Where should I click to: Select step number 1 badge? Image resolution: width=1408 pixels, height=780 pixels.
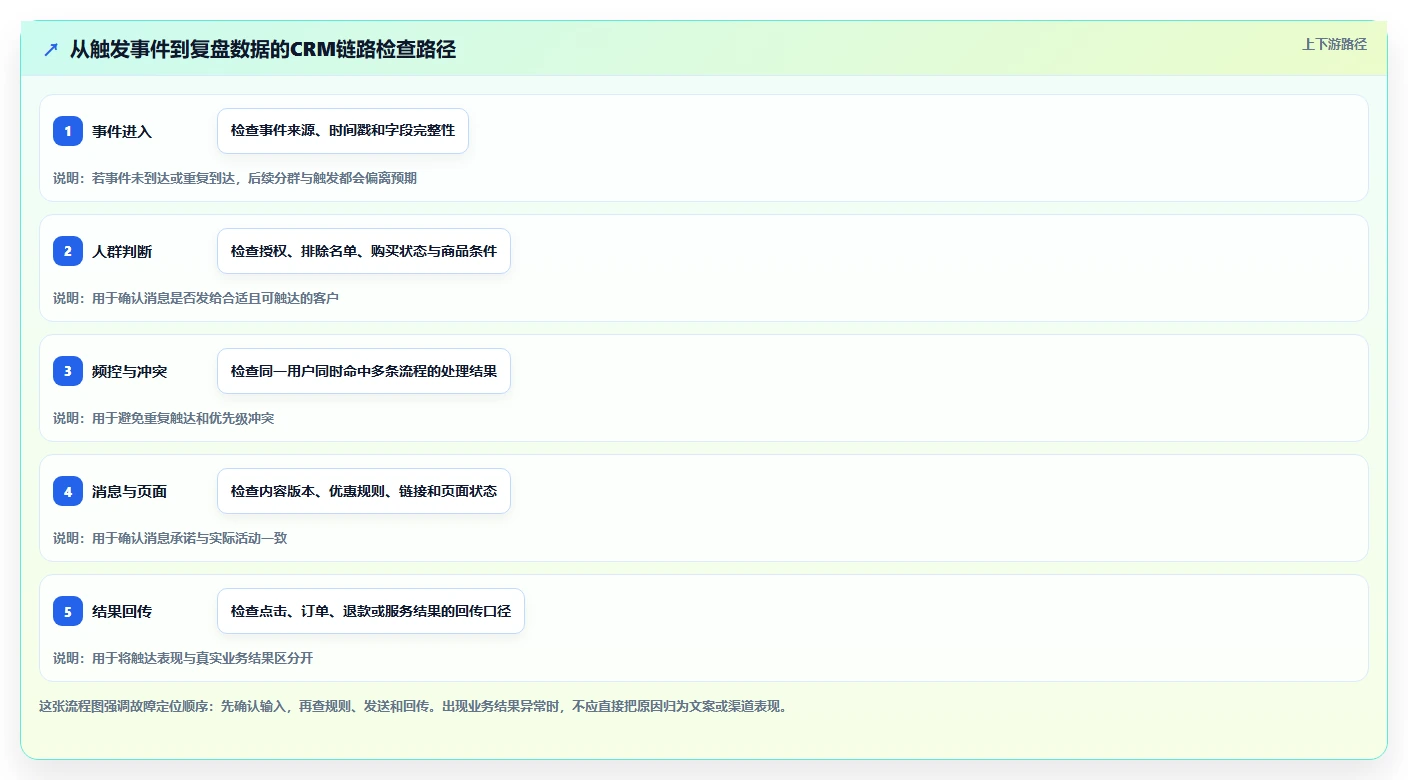(x=68, y=131)
